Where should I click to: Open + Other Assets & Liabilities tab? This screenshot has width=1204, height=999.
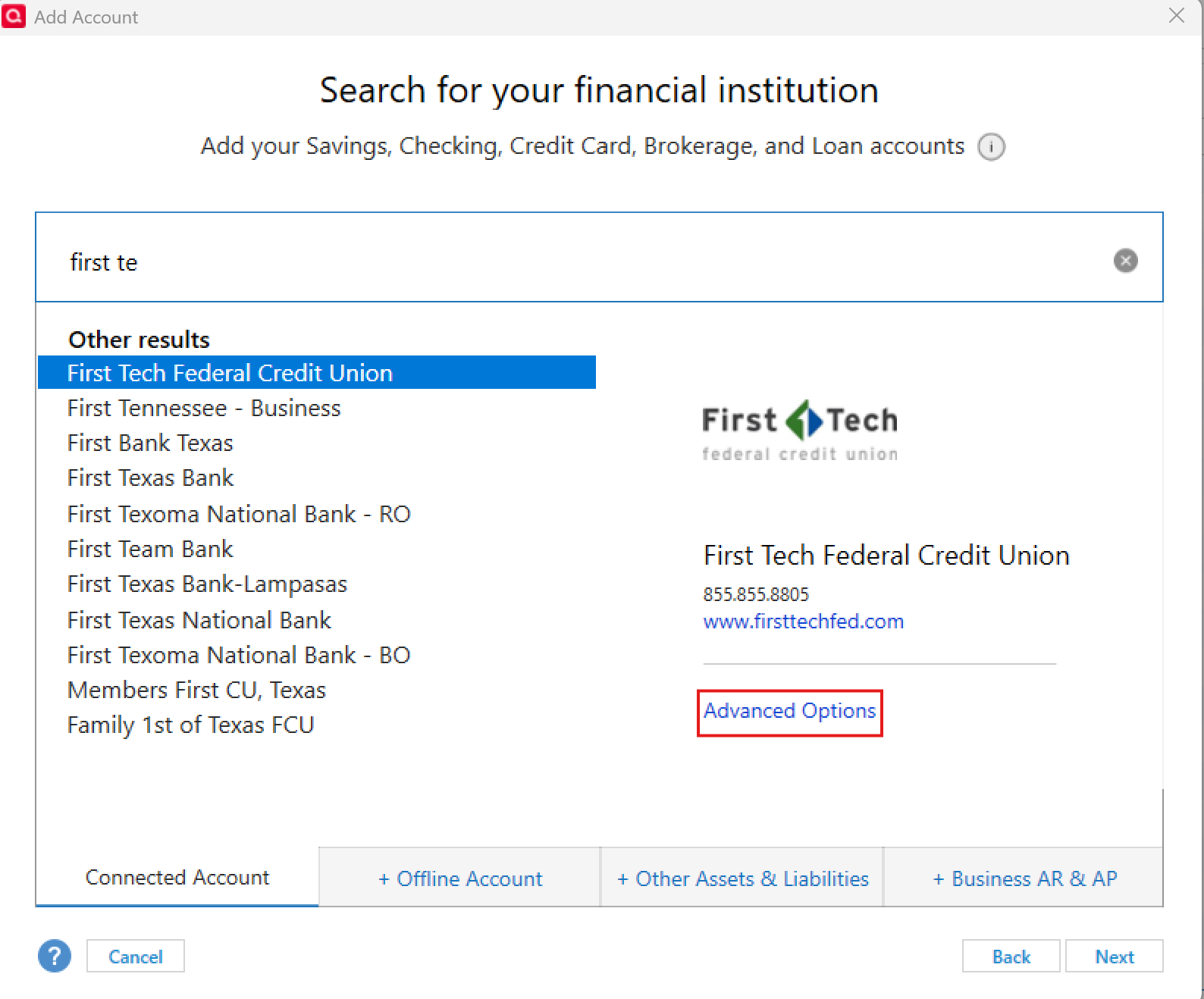[743, 878]
